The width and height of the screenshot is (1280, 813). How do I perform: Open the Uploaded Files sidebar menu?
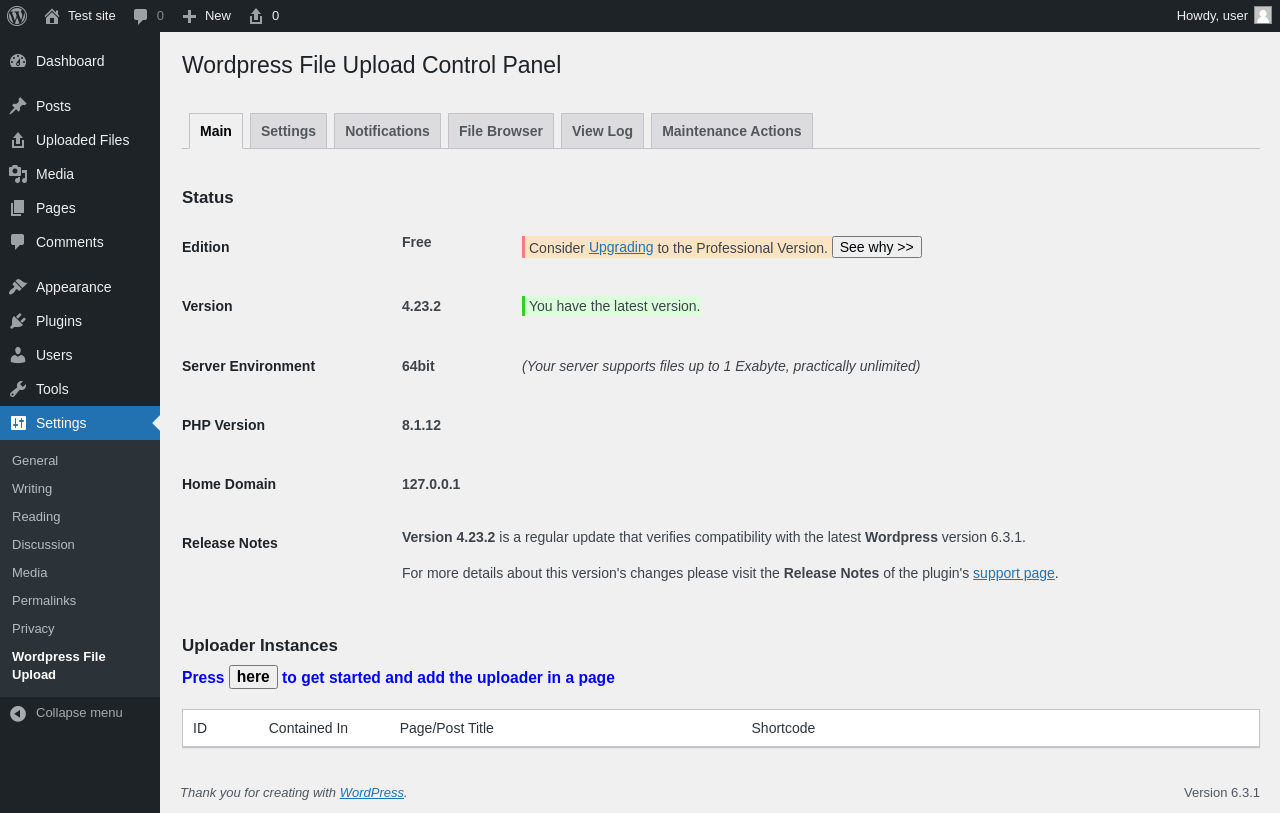pyautogui.click(x=82, y=140)
